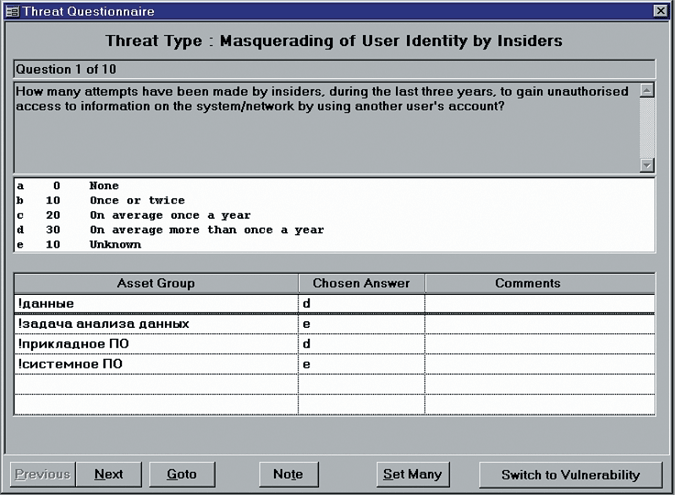
Task: Select 'On average once a year' option
Action: point(169,216)
